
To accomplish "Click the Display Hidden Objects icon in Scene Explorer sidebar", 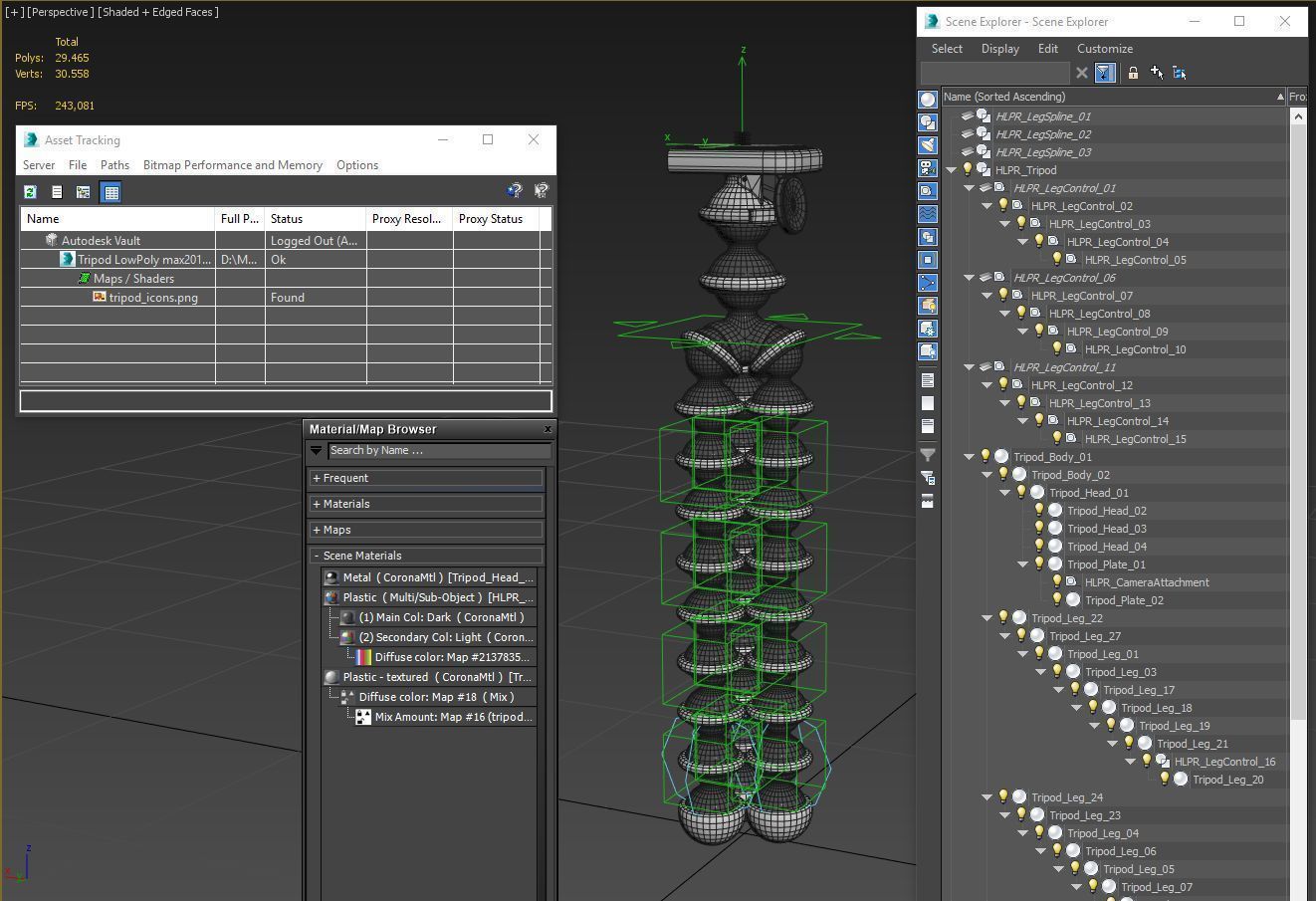I will point(928,351).
